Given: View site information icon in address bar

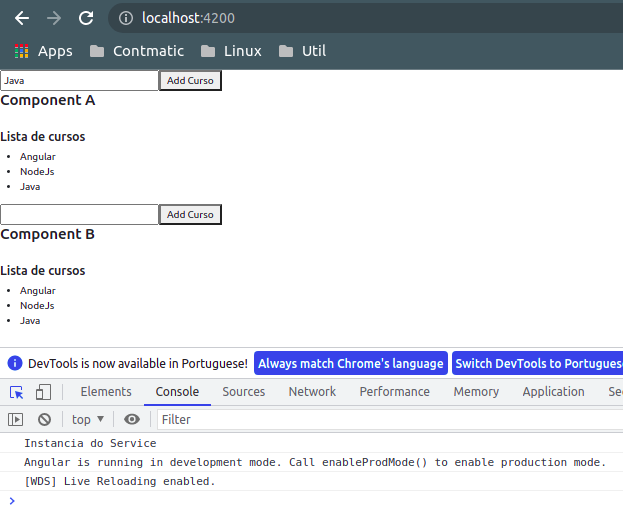Looking at the screenshot, I should pos(126,18).
